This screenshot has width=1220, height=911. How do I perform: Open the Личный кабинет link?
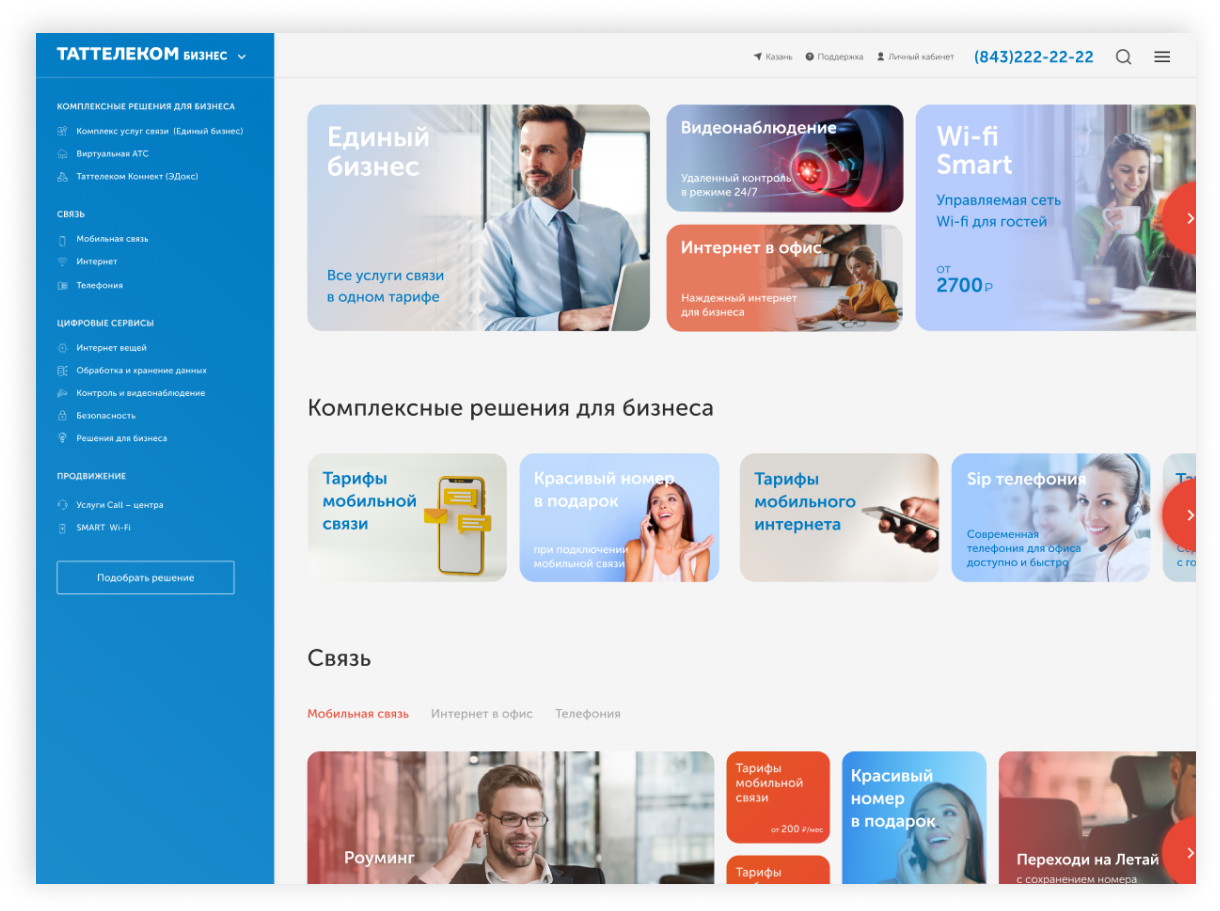pyautogui.click(x=921, y=57)
